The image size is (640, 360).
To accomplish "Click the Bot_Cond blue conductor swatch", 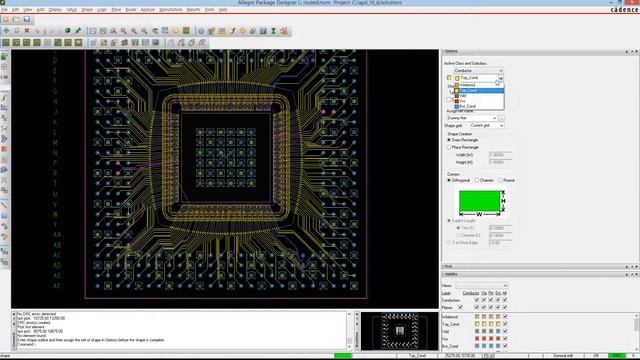I will [x=477, y=346].
